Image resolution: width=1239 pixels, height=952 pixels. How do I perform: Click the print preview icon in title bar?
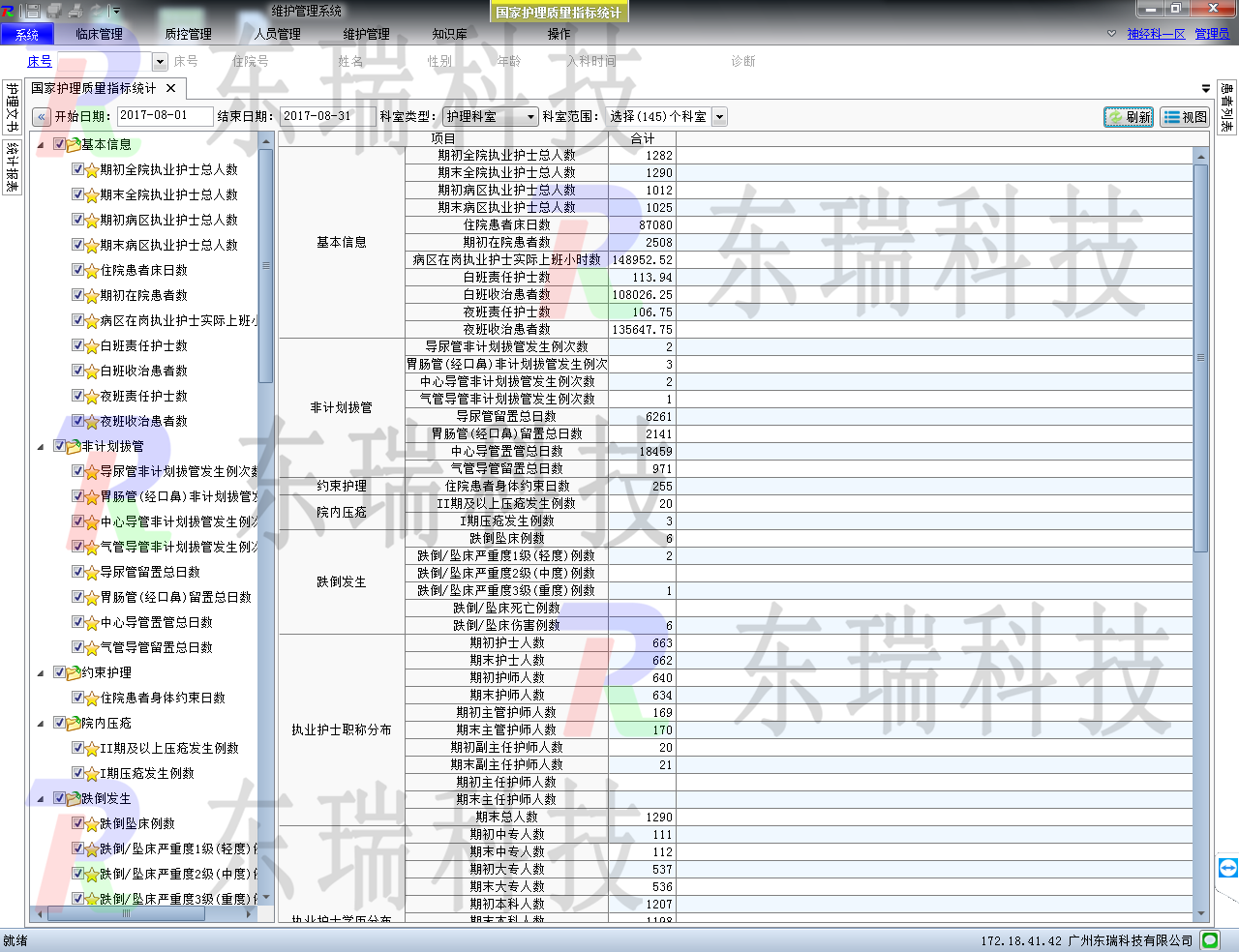54,11
